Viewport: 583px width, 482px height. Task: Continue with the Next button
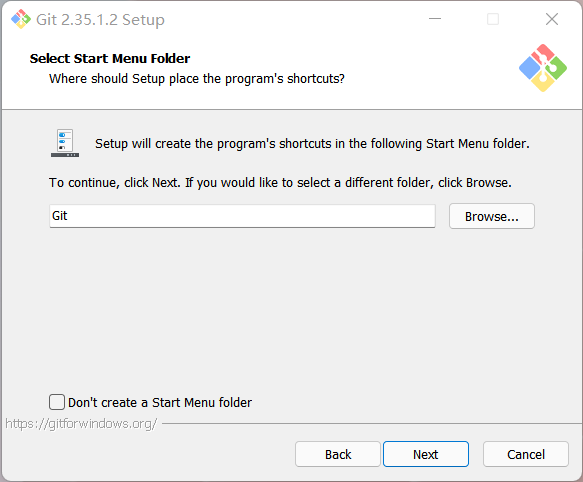click(426, 454)
